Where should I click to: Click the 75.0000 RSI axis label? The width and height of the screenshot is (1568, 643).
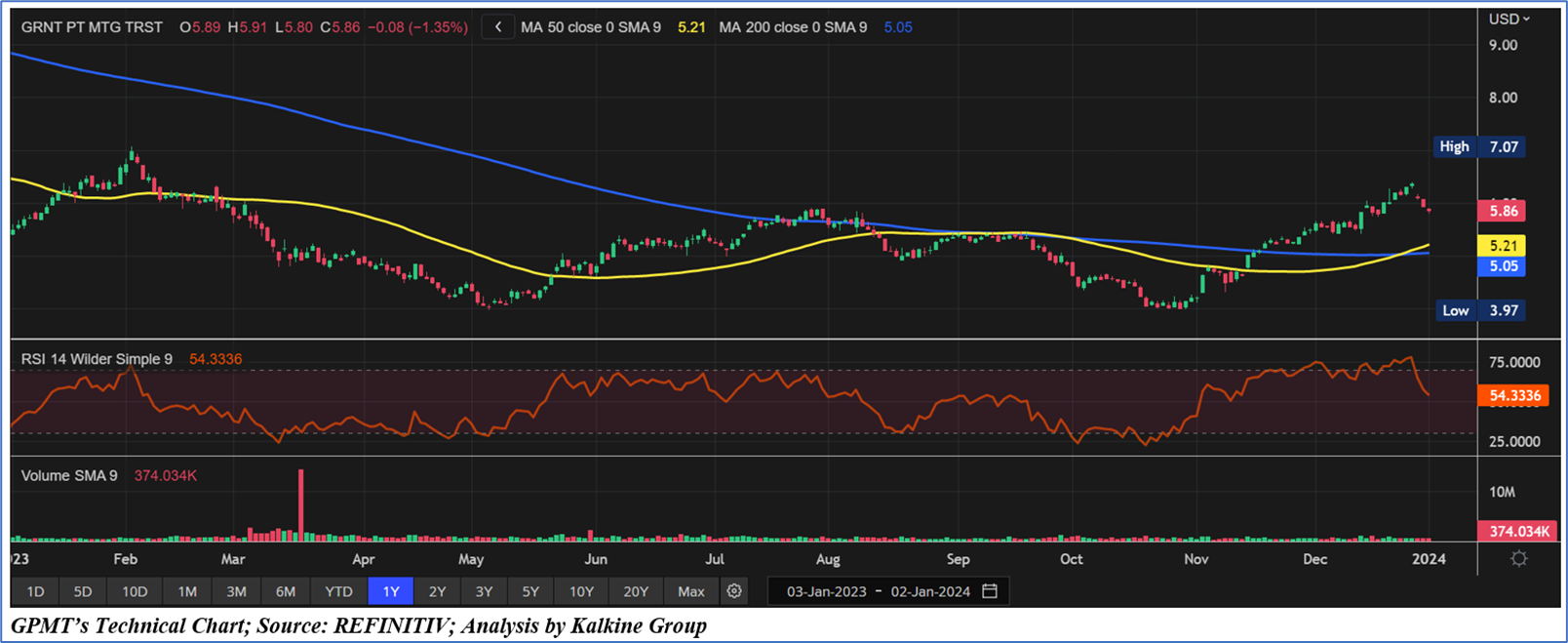(x=1514, y=362)
